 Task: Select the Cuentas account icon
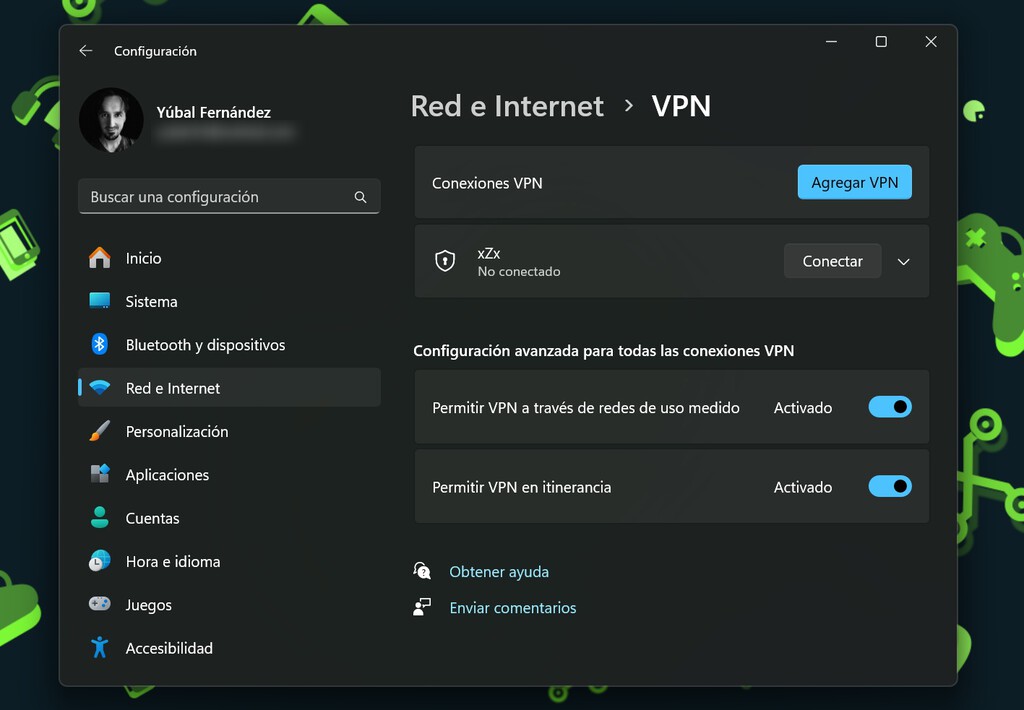pos(100,518)
